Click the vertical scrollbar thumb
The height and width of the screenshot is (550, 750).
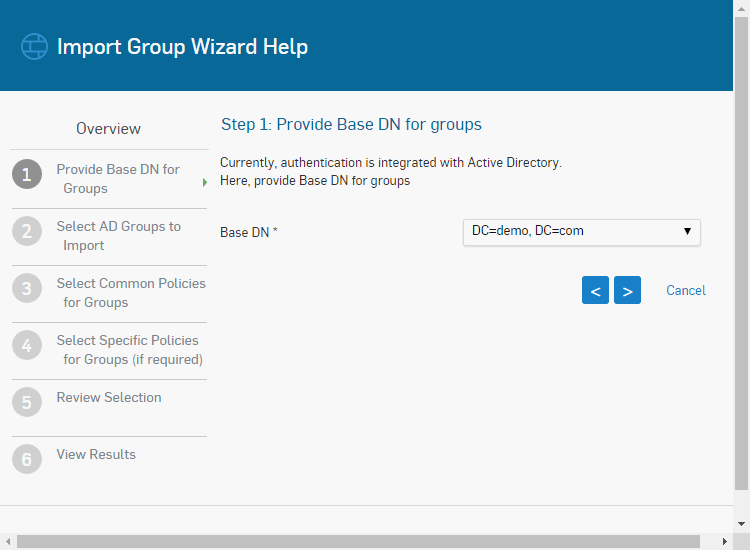coord(741,253)
